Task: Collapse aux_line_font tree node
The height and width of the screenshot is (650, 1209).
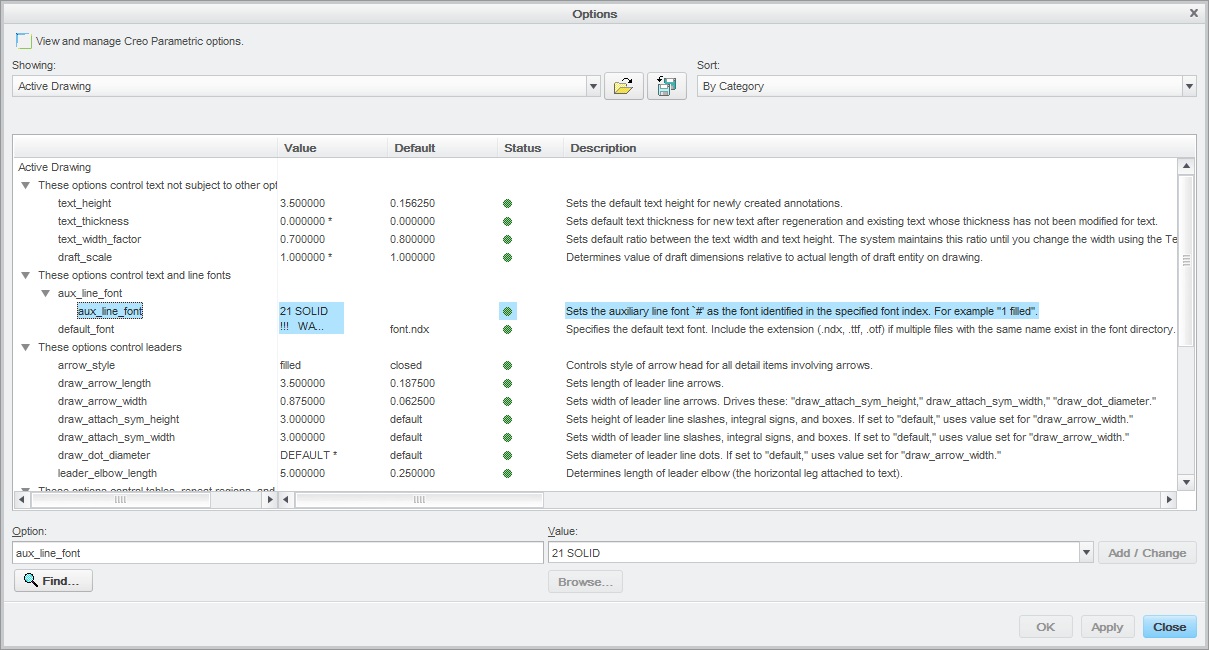Action: point(45,293)
